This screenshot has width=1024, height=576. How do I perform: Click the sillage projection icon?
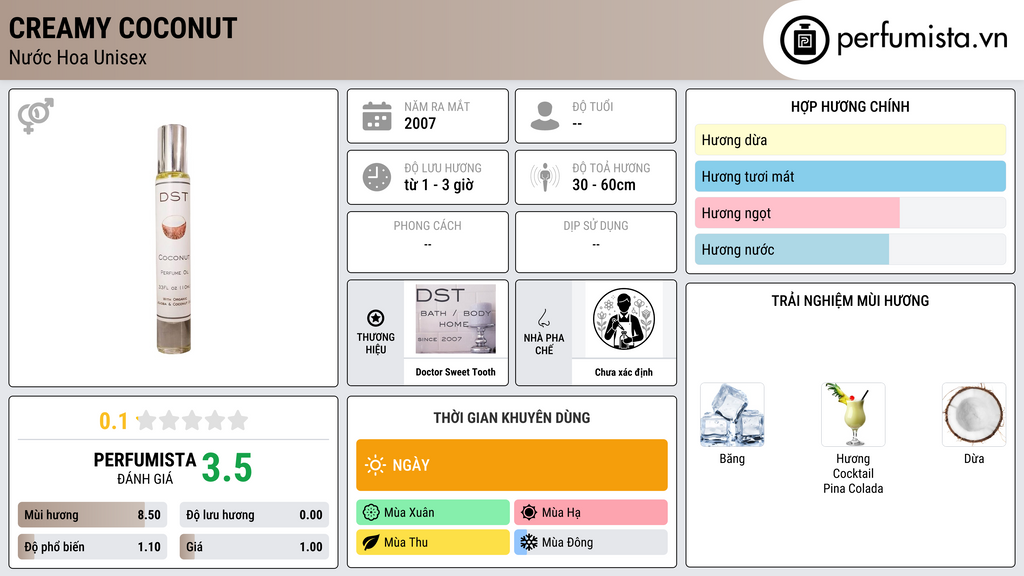(x=545, y=177)
